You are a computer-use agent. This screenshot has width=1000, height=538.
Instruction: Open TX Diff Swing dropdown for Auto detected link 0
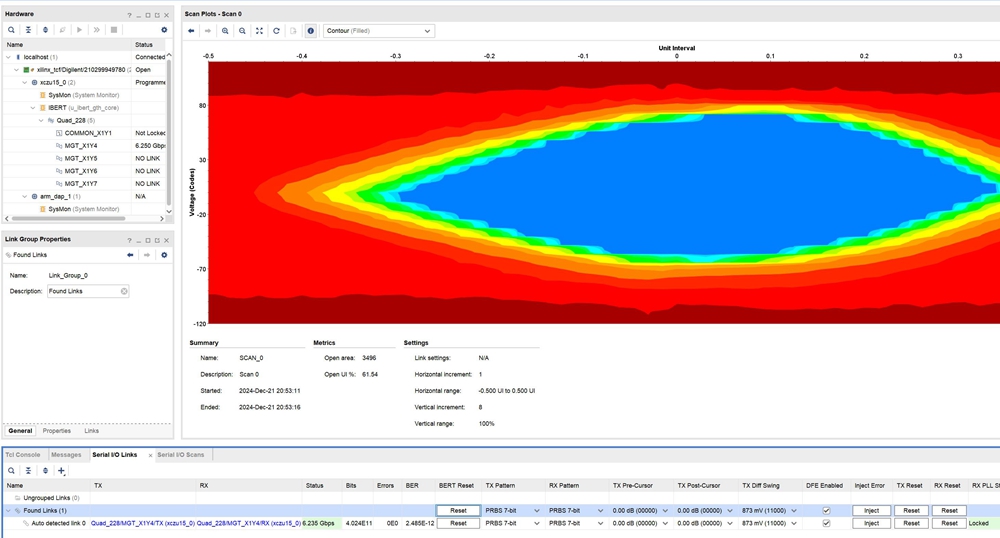coord(794,523)
